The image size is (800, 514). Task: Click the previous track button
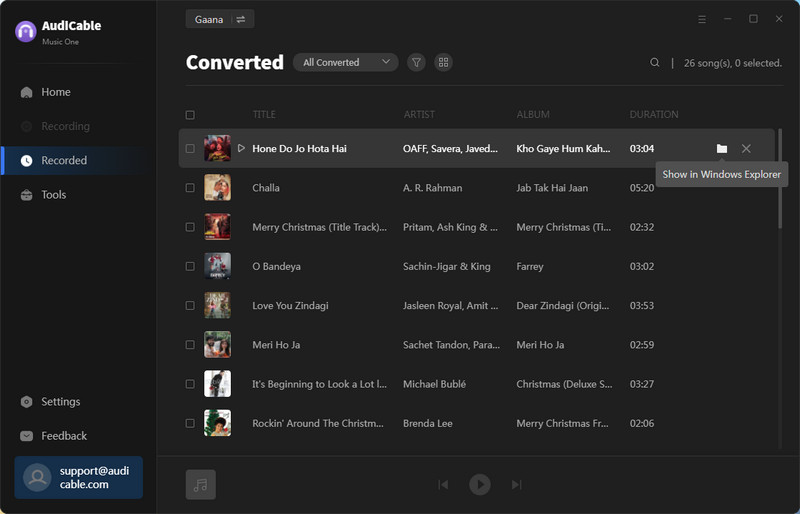[x=443, y=484]
